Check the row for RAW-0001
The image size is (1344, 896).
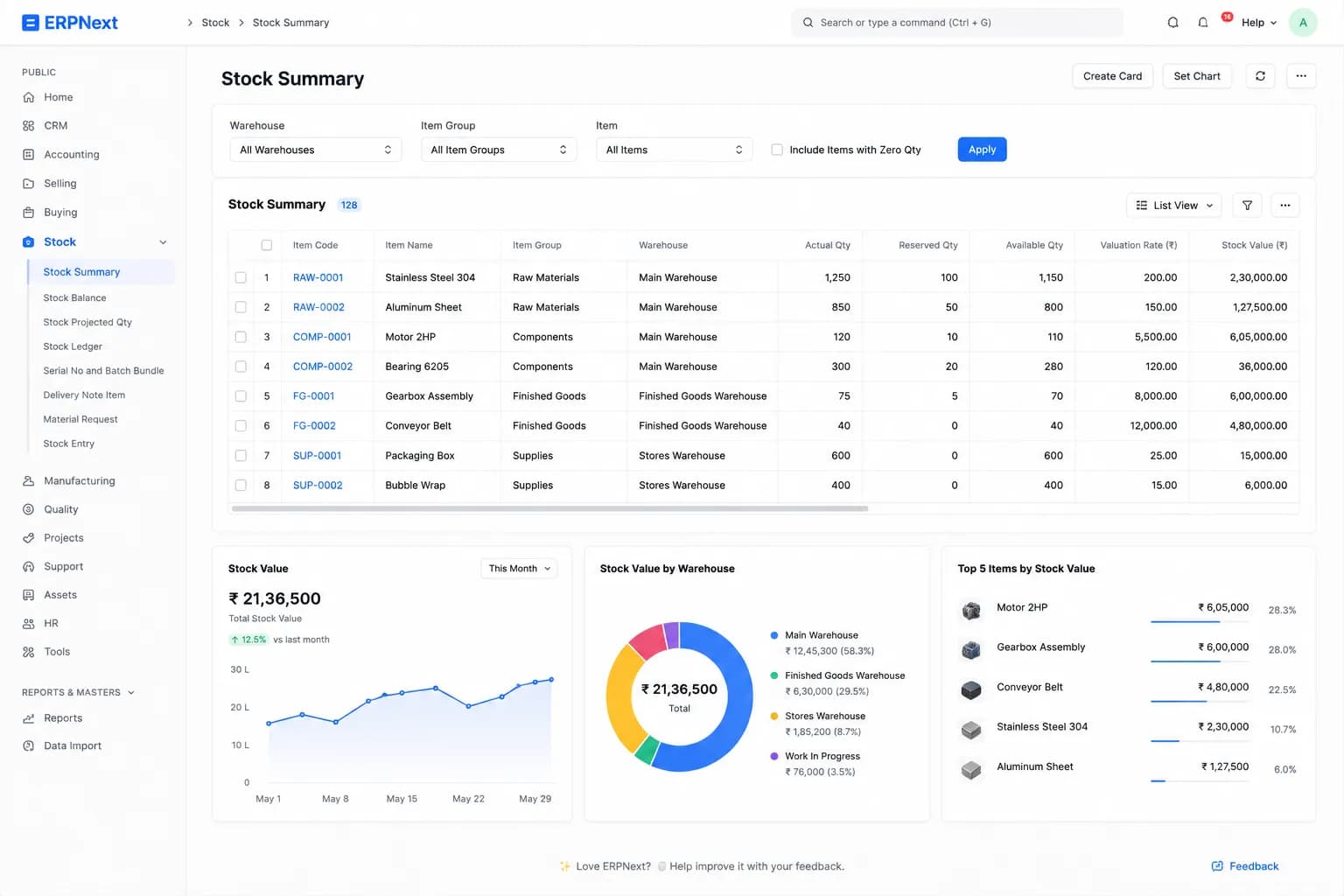pyautogui.click(x=241, y=277)
